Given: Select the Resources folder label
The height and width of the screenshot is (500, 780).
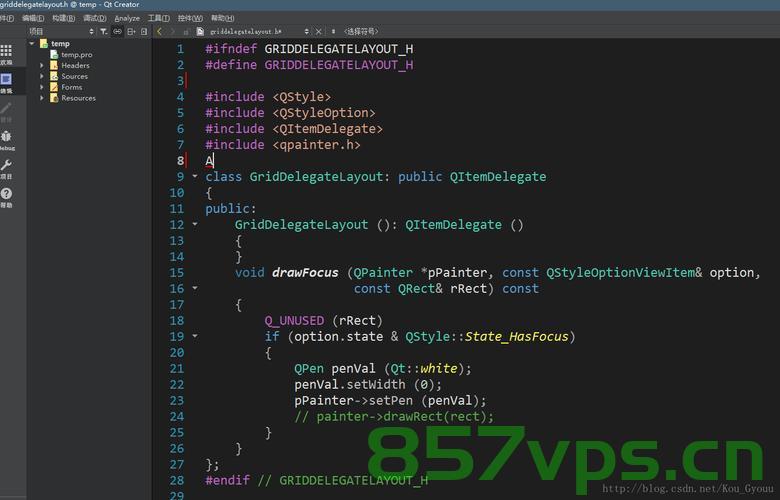Looking at the screenshot, I should click(79, 98).
